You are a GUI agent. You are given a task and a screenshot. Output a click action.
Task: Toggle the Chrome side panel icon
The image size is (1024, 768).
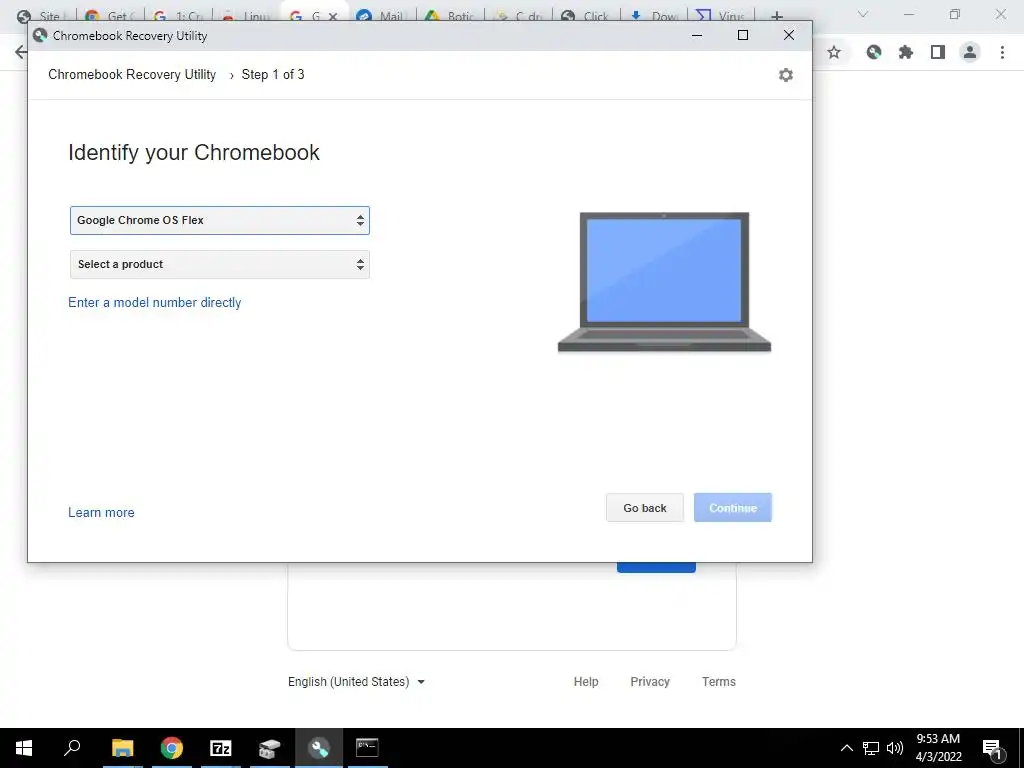tap(938, 52)
